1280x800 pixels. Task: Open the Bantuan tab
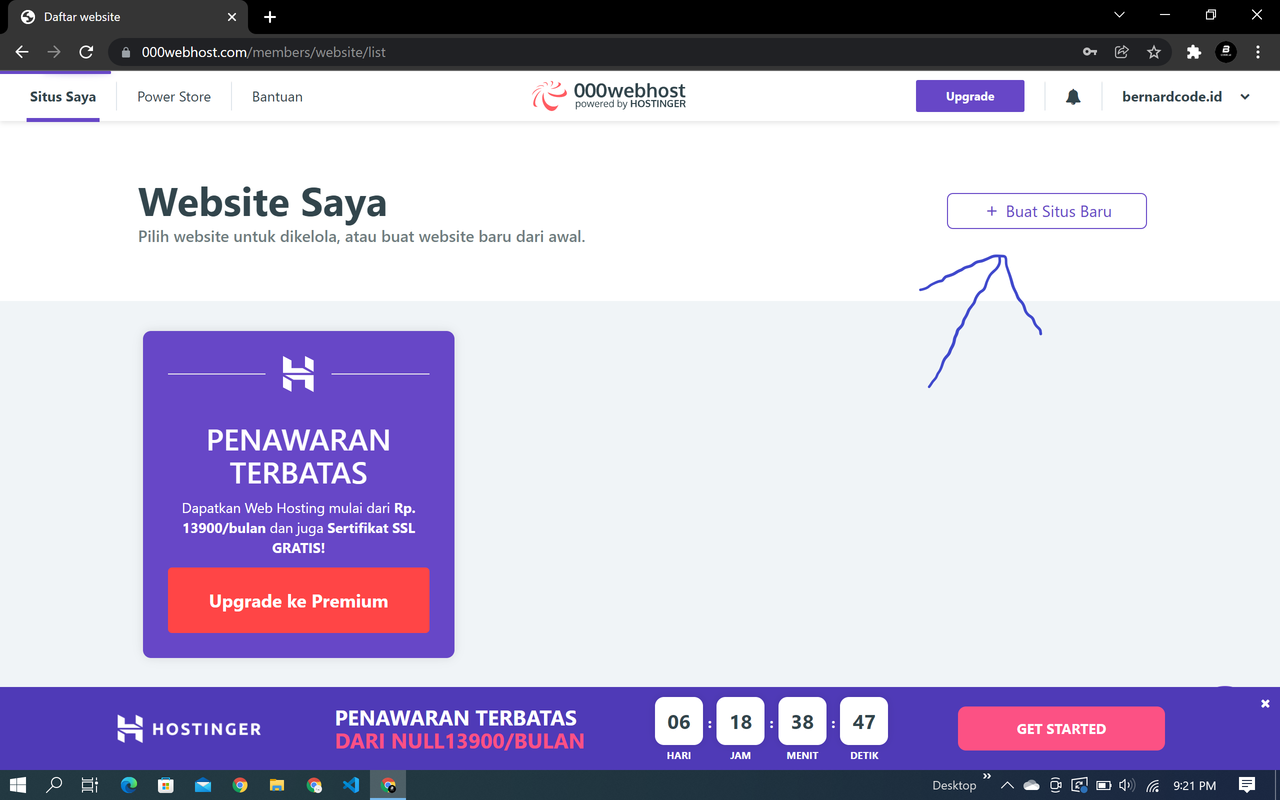pos(277,97)
